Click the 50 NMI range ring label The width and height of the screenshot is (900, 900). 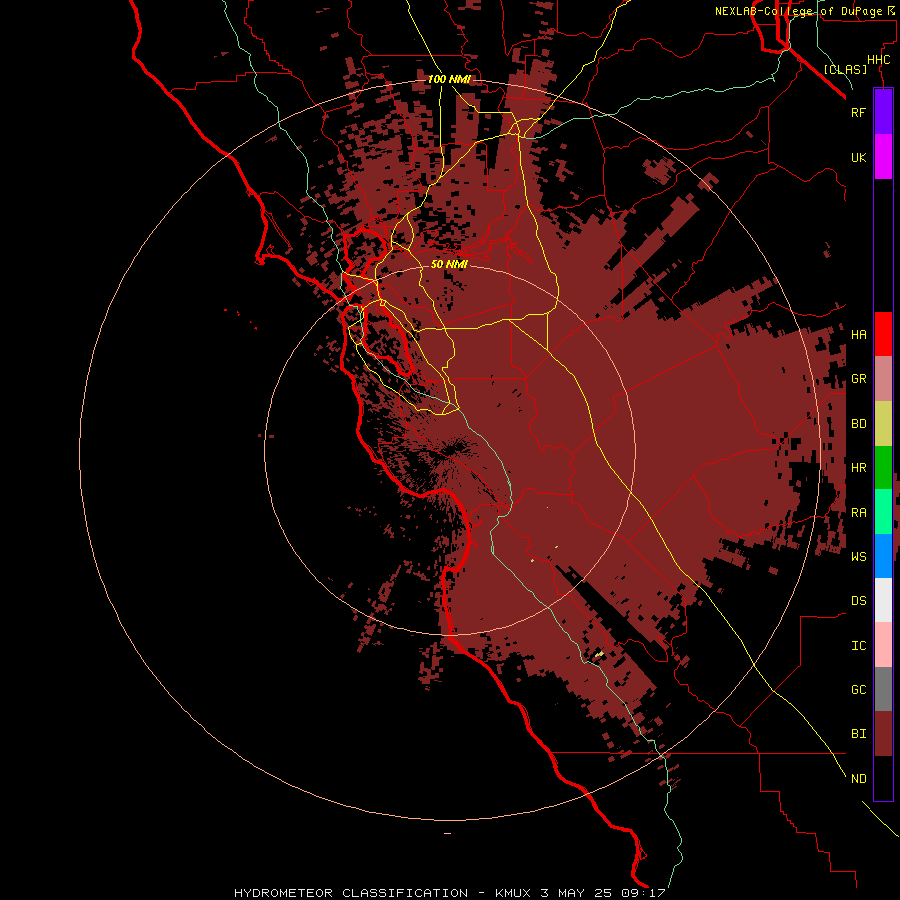tap(449, 264)
